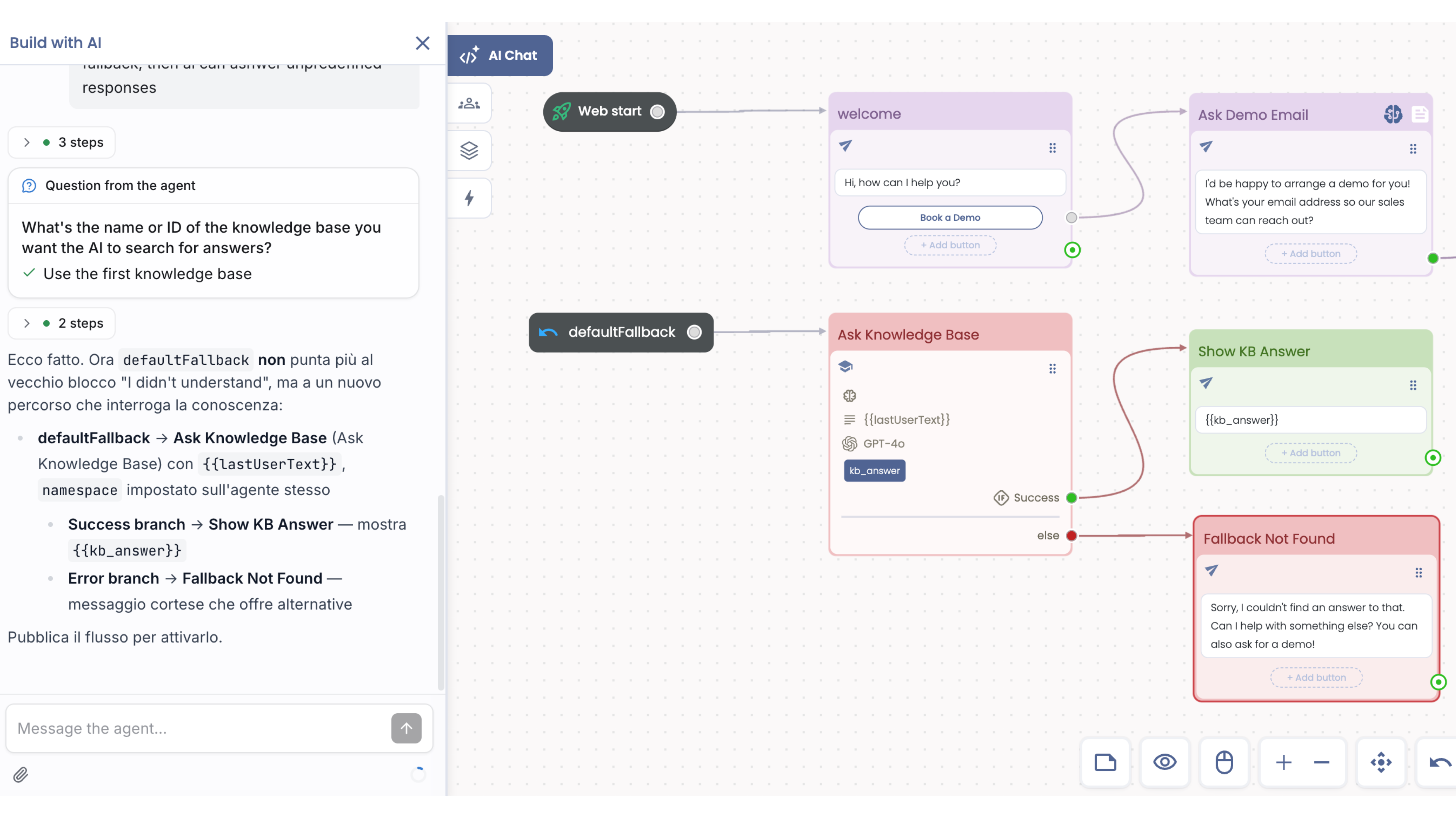Click the brain AI icon on Ask Demo Email
This screenshot has width=1456, height=819.
[x=1393, y=115]
